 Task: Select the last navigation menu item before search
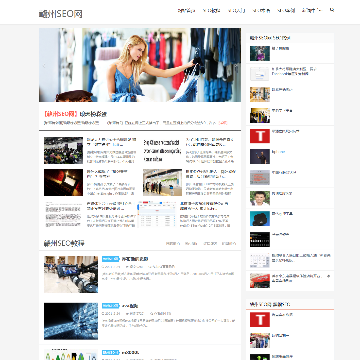312,10
